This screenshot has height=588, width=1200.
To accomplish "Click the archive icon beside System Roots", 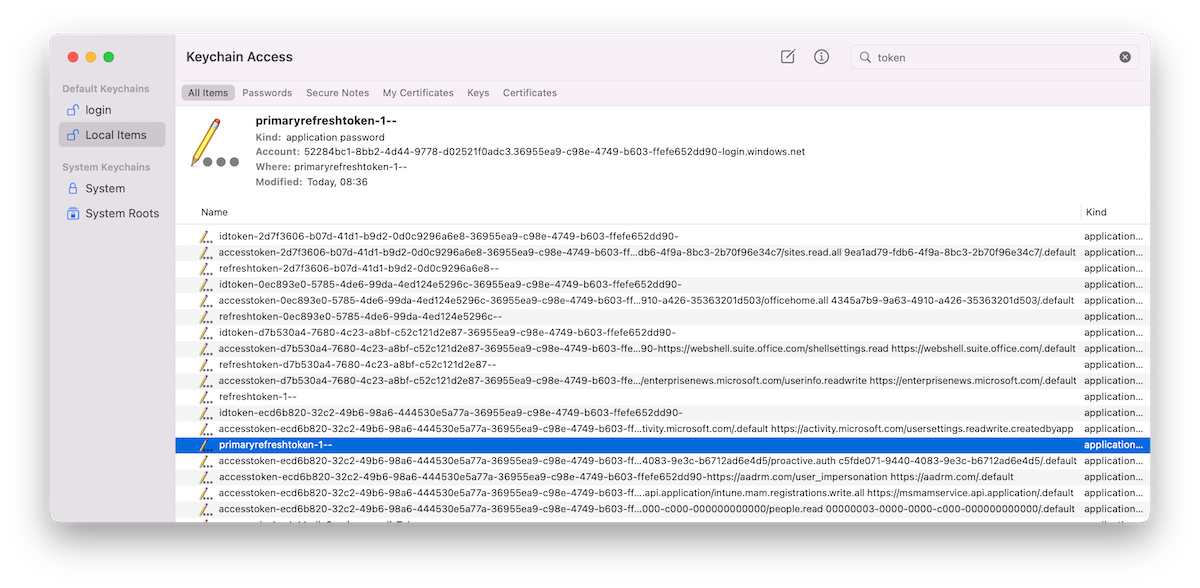I will [x=72, y=213].
